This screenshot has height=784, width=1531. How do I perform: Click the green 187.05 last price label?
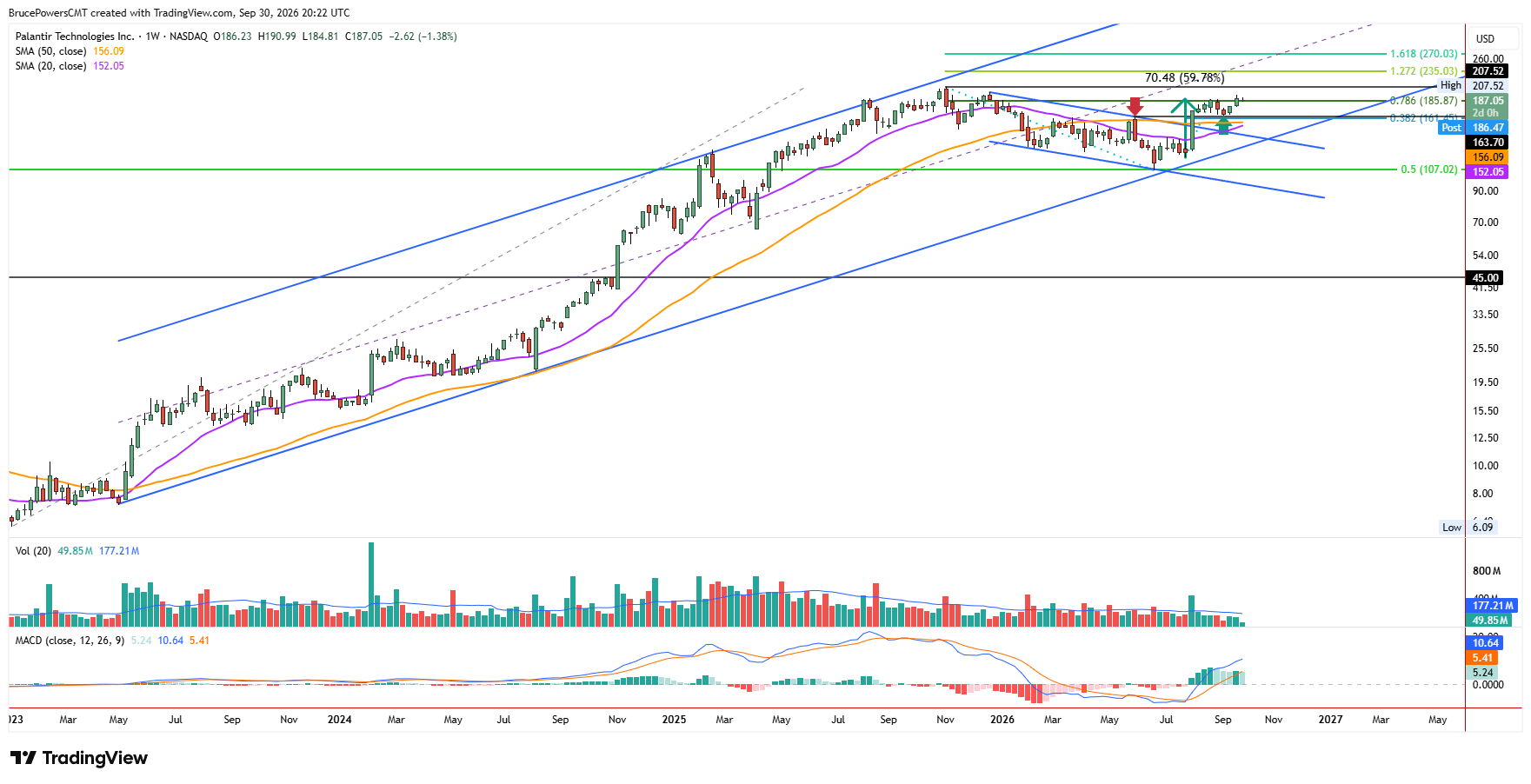click(1488, 101)
